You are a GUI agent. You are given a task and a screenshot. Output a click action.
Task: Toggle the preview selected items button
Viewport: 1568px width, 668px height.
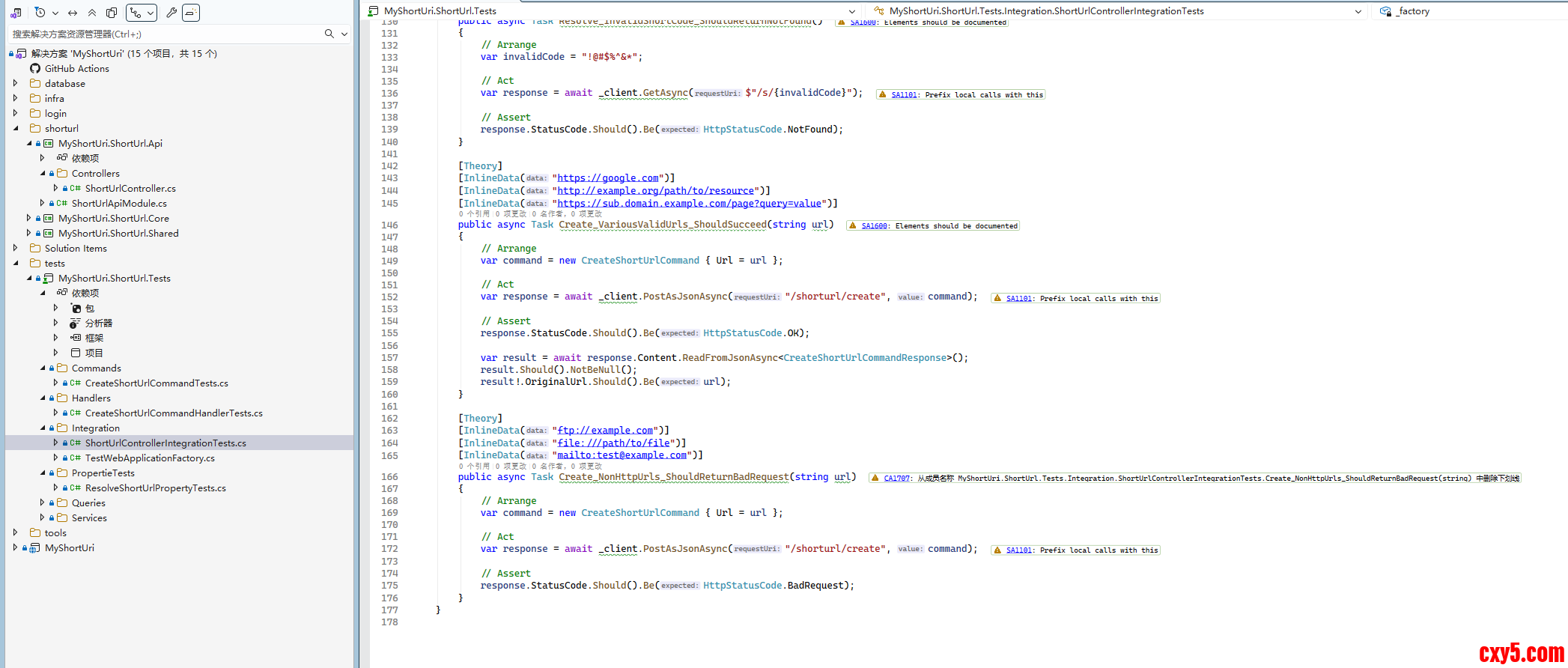191,13
